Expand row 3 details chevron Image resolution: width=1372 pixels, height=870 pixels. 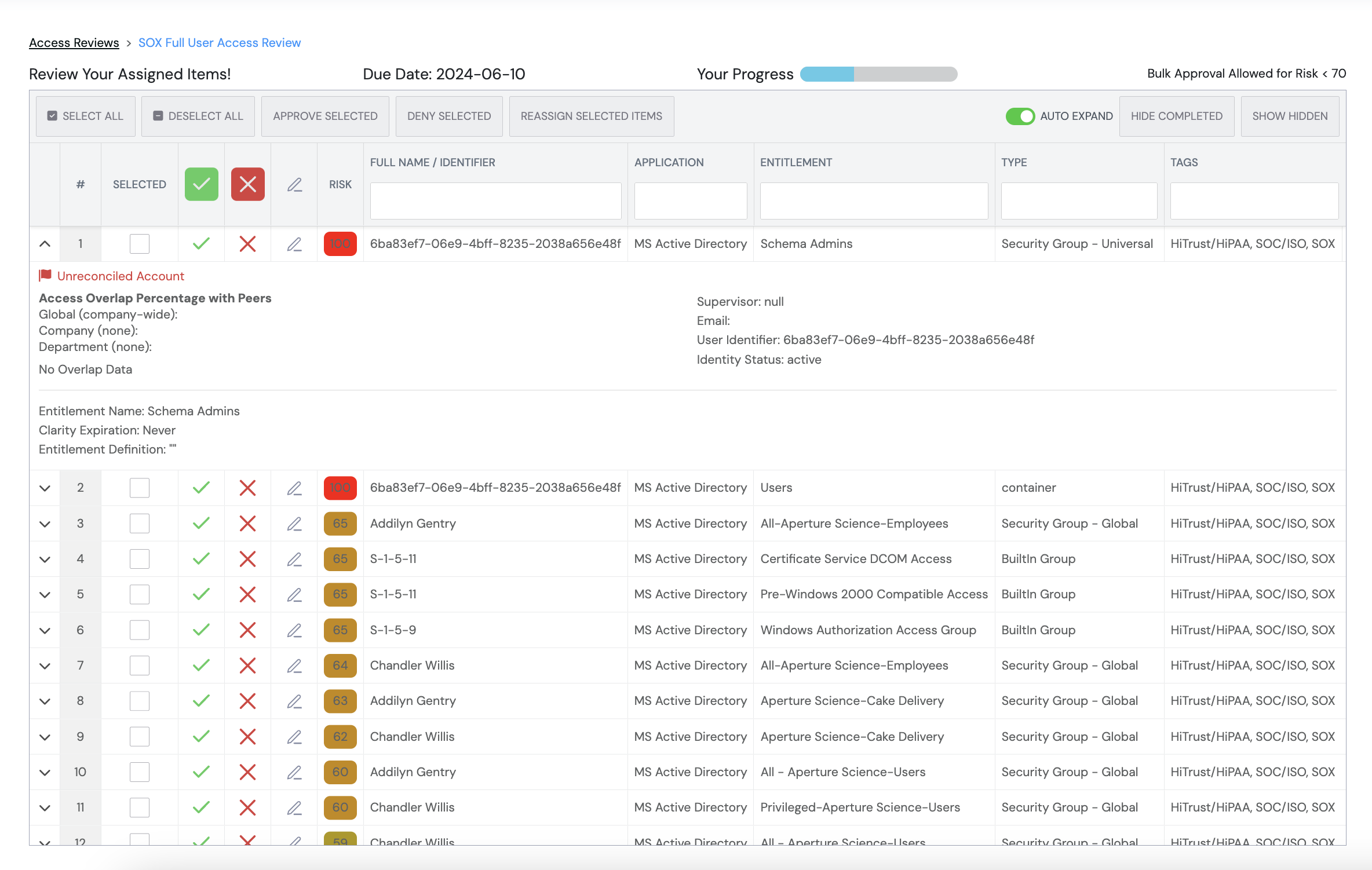pos(45,524)
